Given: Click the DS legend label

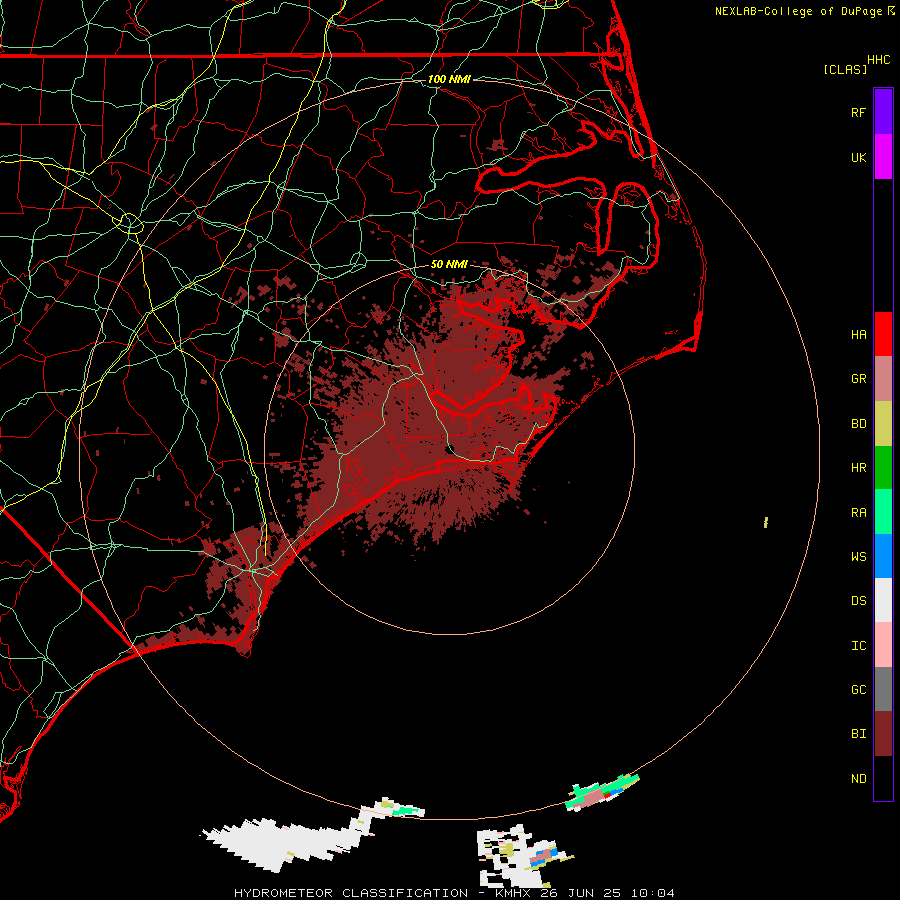Looking at the screenshot, I should (x=858, y=601).
